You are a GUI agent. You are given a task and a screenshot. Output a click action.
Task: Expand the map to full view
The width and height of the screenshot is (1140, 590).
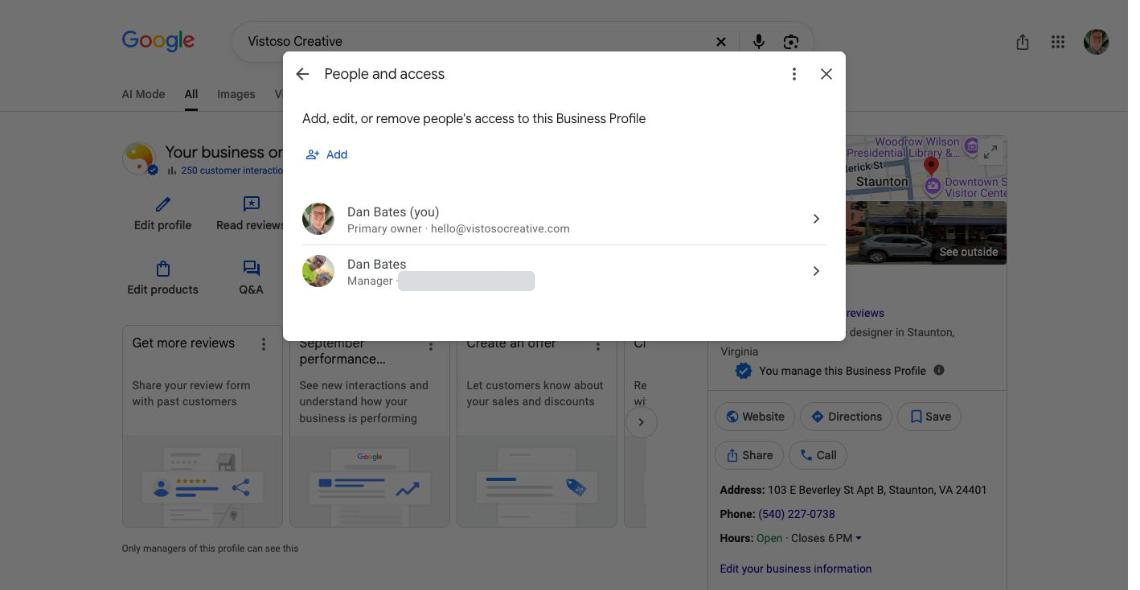click(990, 152)
